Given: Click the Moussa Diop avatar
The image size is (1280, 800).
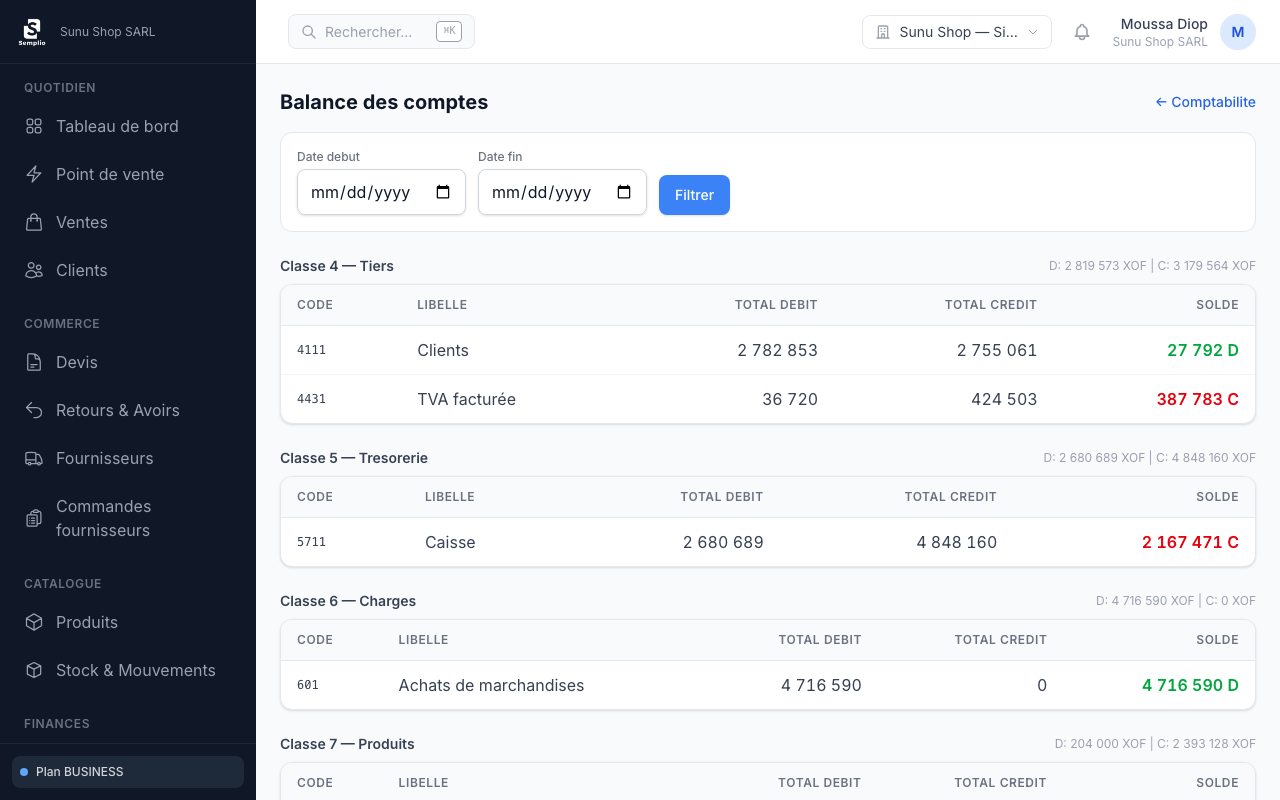Looking at the screenshot, I should click(1237, 32).
